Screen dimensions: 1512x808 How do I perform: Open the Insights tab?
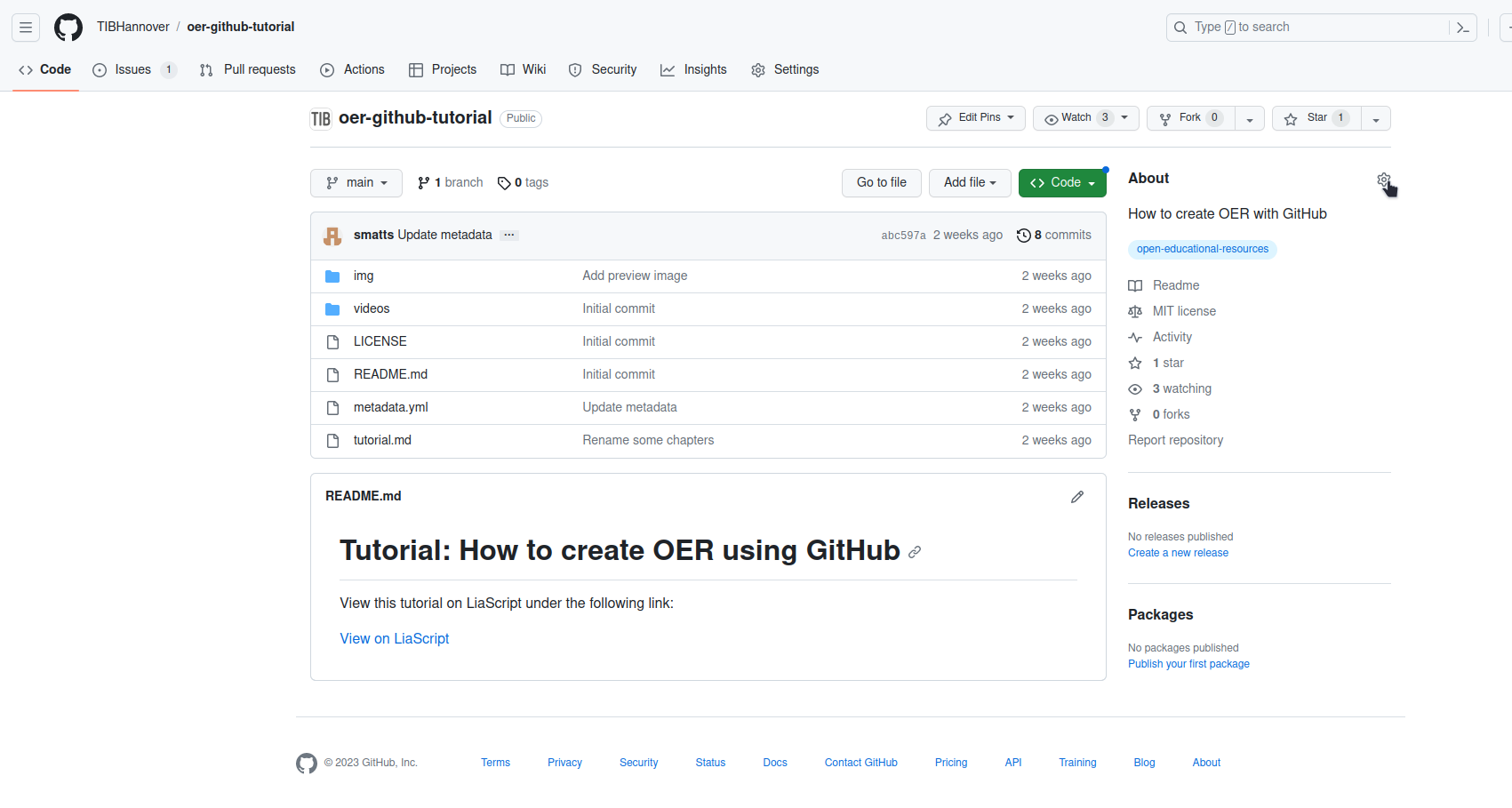(693, 70)
